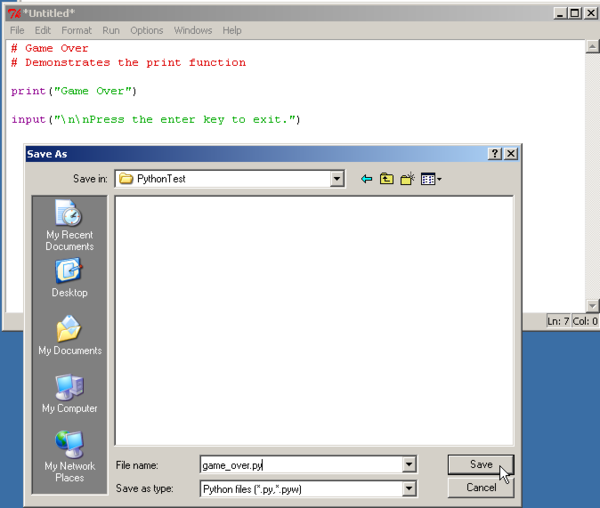This screenshot has height=508, width=600.
Task: Open My Recent Documents in places bar
Action: pyautogui.click(x=69, y=224)
